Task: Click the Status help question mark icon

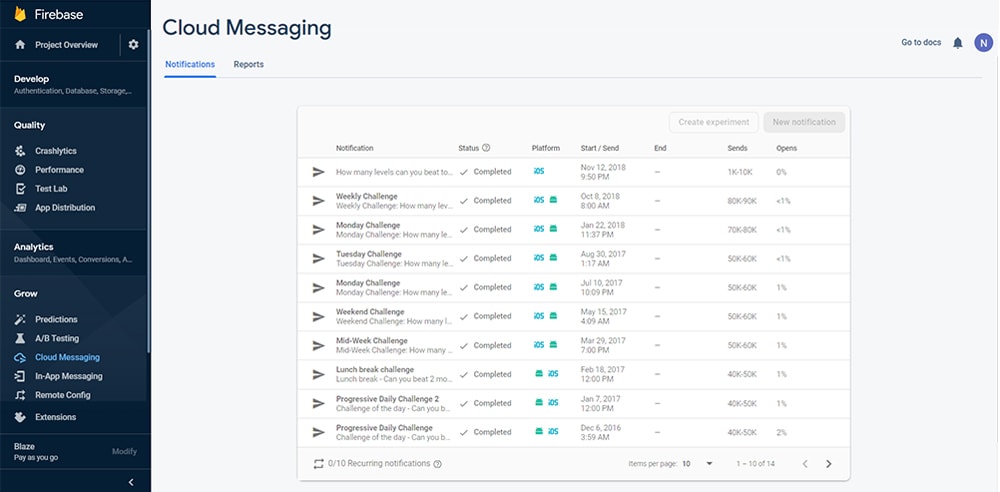Action: (x=486, y=148)
